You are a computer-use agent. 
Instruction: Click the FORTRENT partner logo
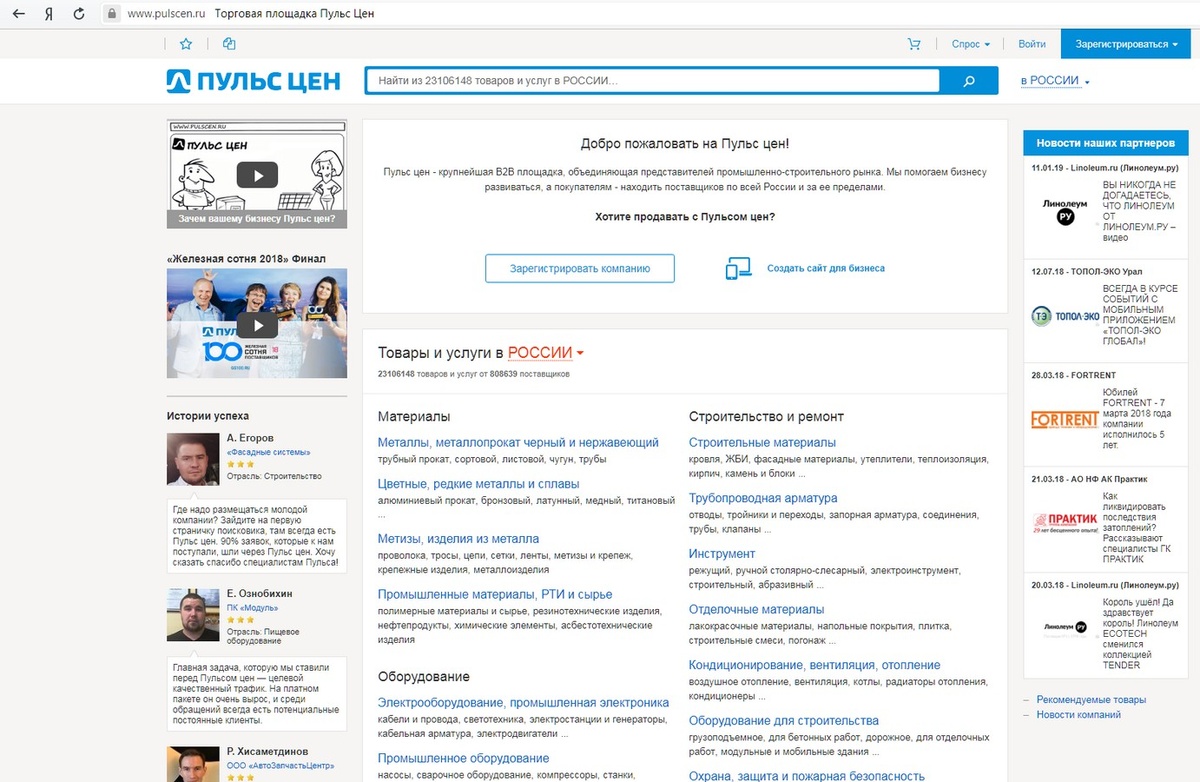1064,420
